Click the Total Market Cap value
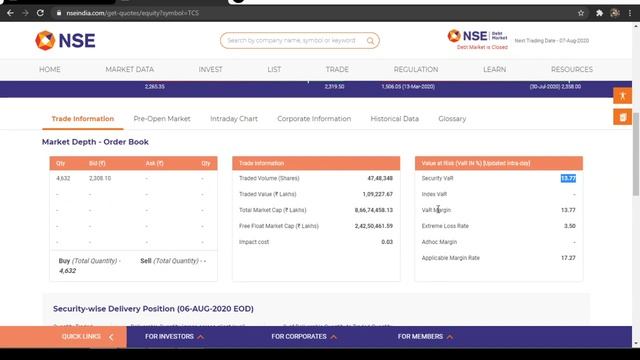Viewport: 640px width, 360px height. [373, 210]
